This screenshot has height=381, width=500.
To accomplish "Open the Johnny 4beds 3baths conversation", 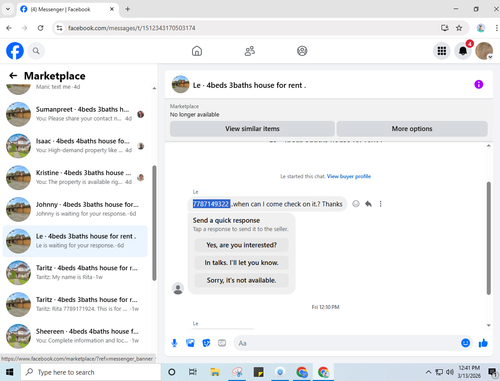I will click(75, 209).
